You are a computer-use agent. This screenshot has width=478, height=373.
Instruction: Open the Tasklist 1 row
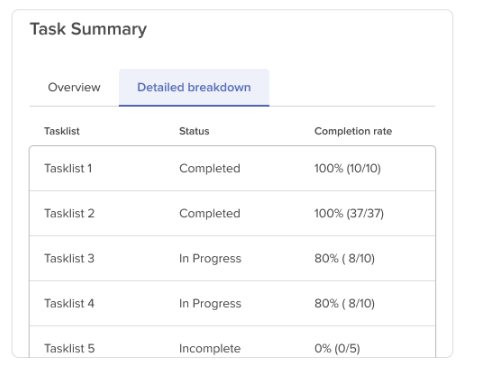pyautogui.click(x=232, y=168)
